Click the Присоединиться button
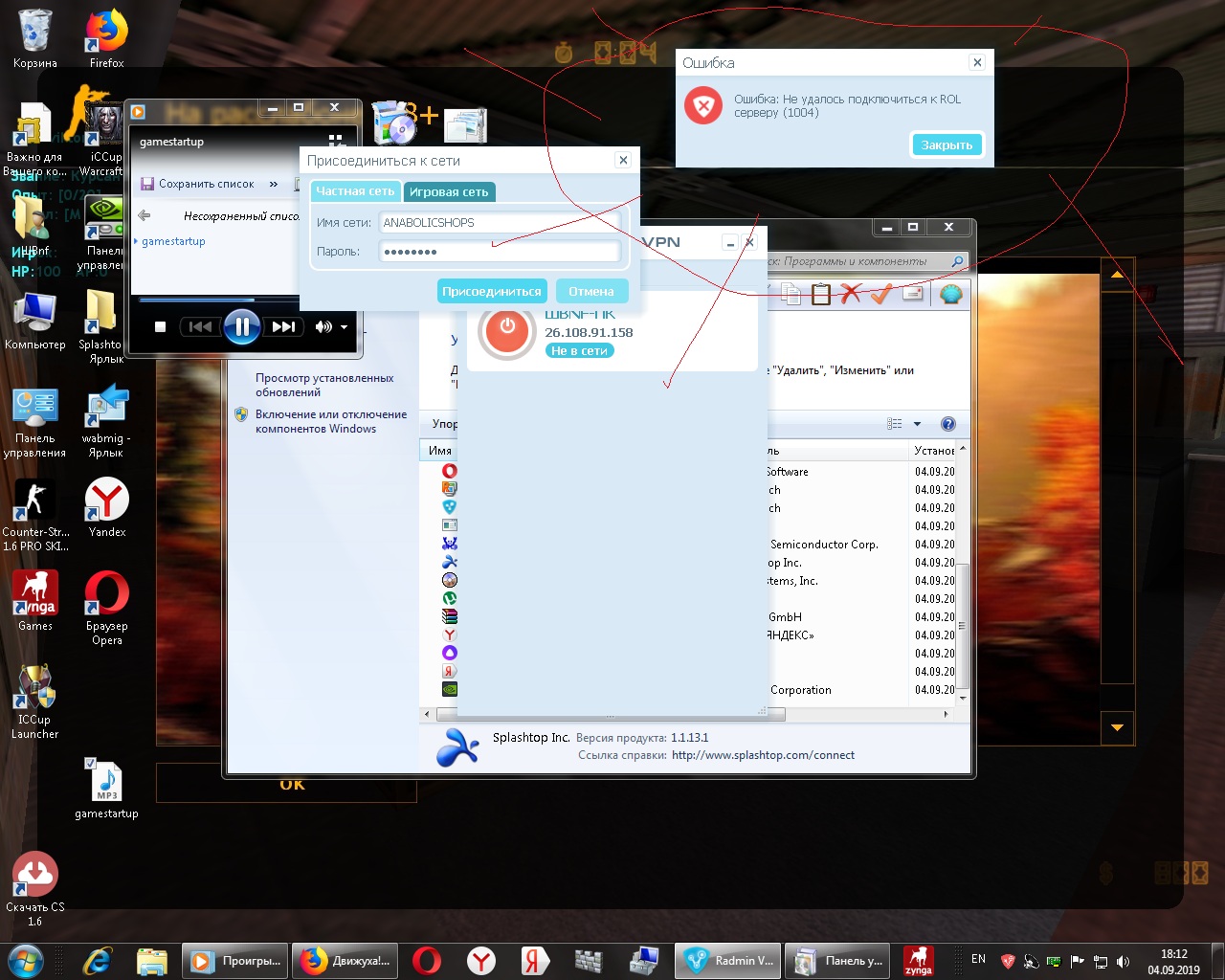This screenshot has width=1225, height=980. 492,291
